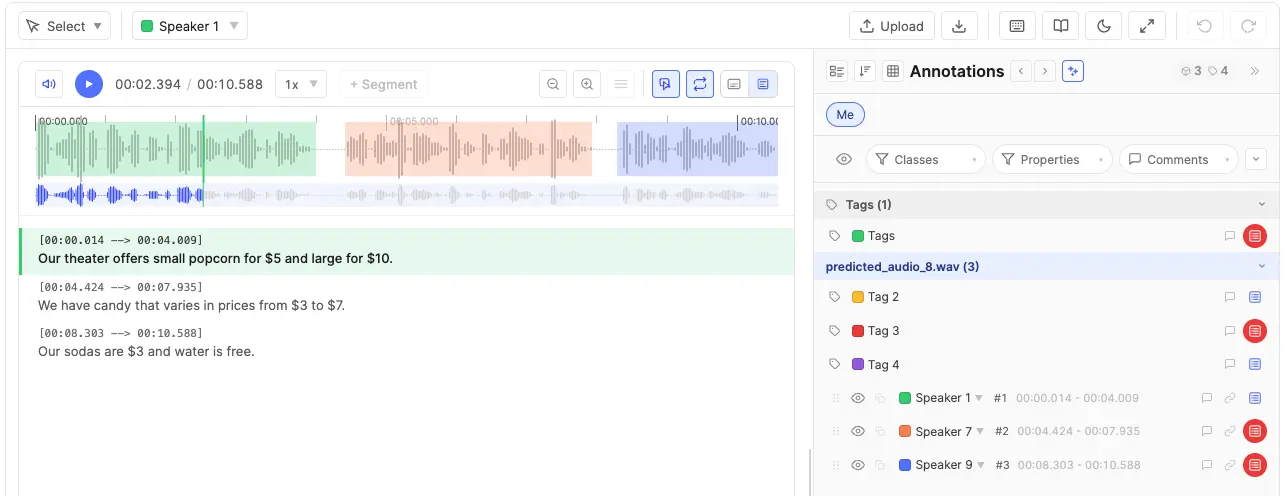Open the Speaker 7 class dropdown in list
Viewport: 1285px width, 496px height.
[x=980, y=431]
